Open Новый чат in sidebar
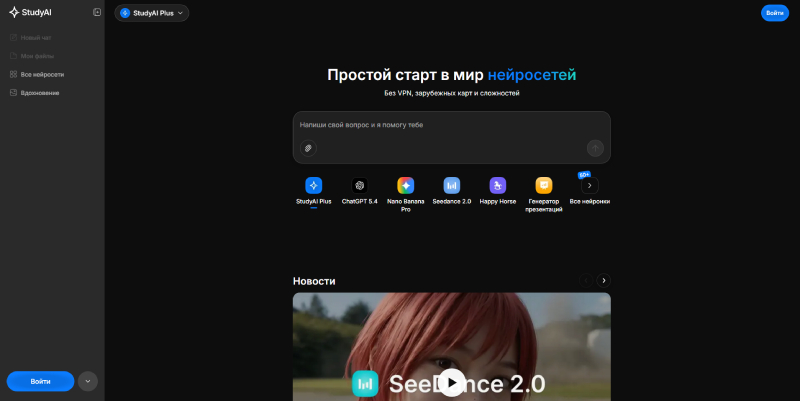The width and height of the screenshot is (800, 401). coord(31,38)
